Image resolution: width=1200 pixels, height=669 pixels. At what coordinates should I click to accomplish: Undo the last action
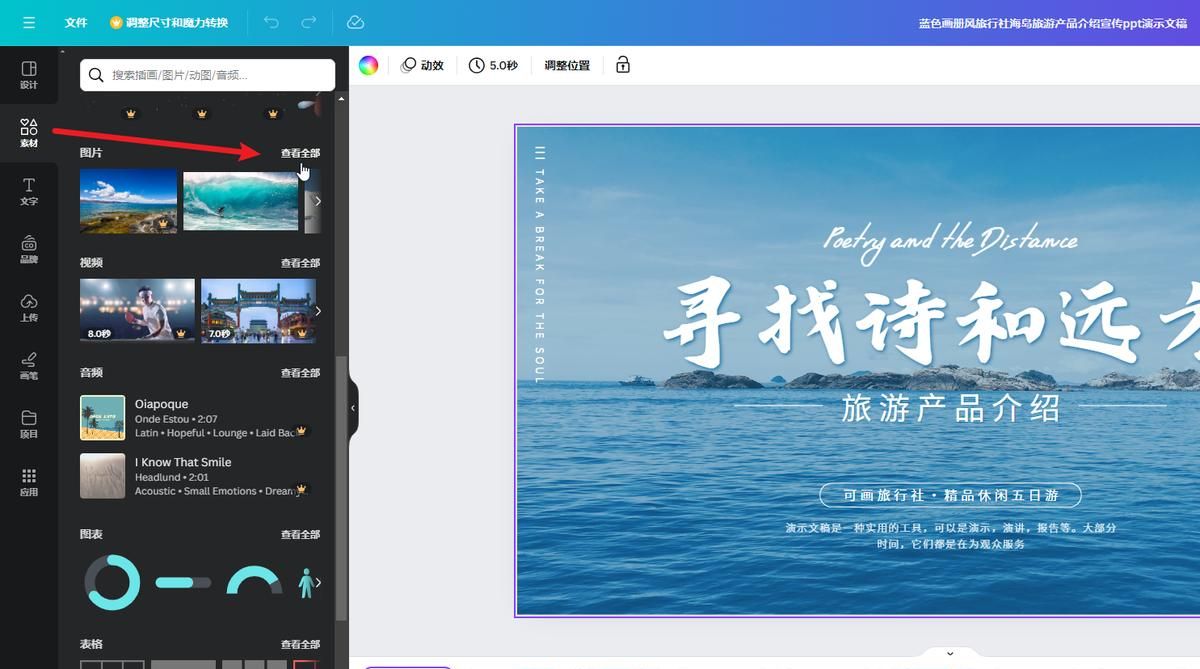[271, 22]
